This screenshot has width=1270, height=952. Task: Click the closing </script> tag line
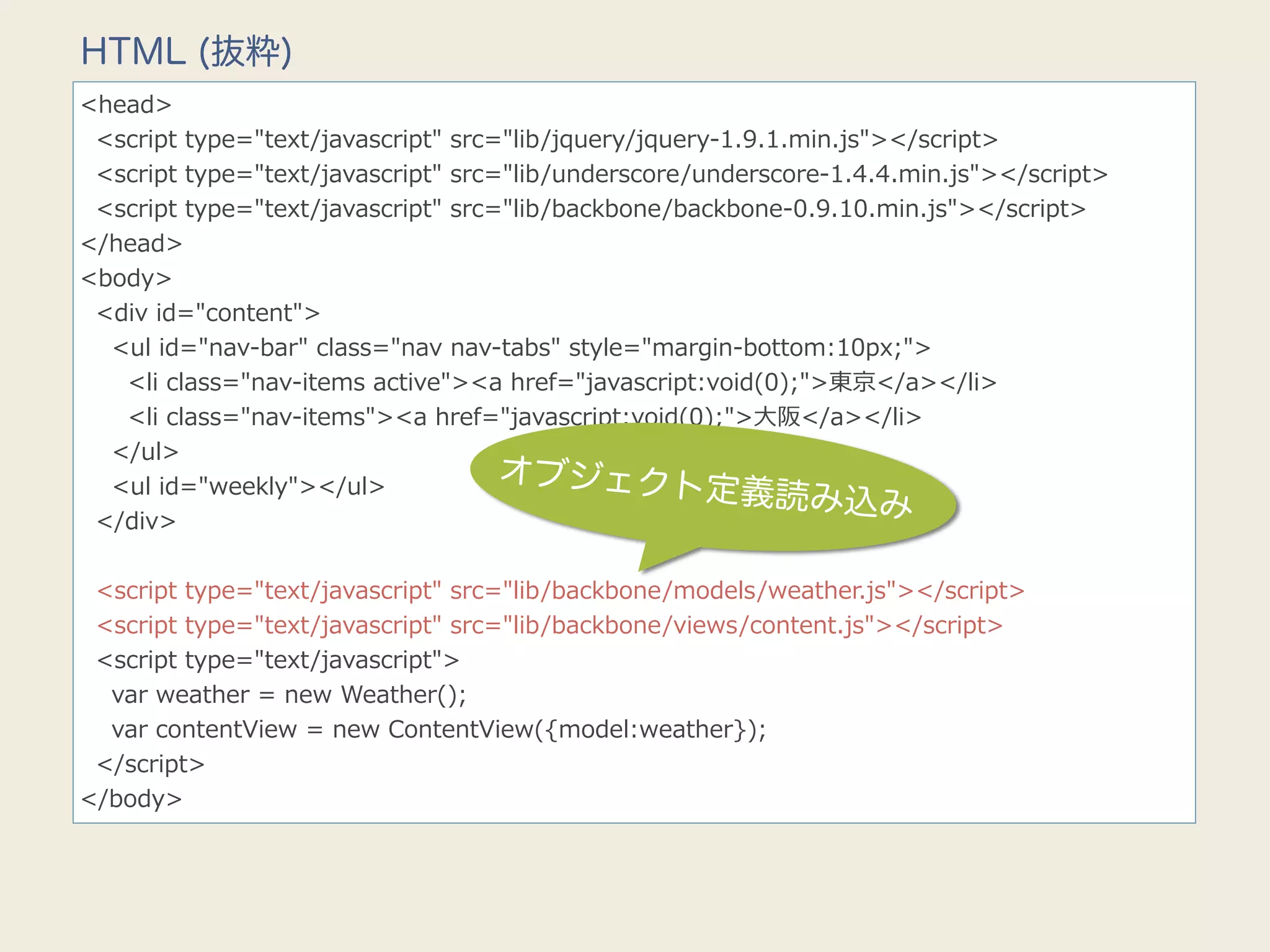point(151,765)
